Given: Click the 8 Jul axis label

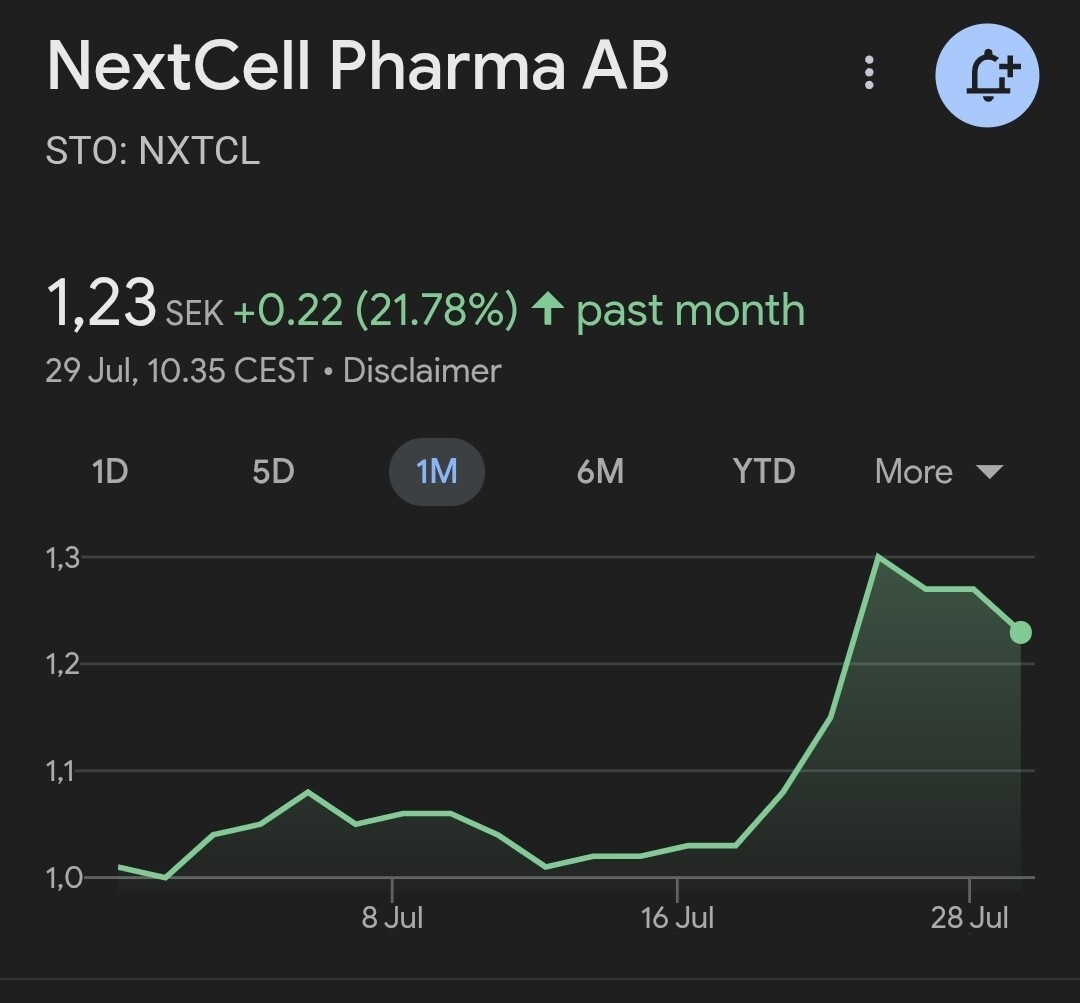Looking at the screenshot, I should point(392,917).
